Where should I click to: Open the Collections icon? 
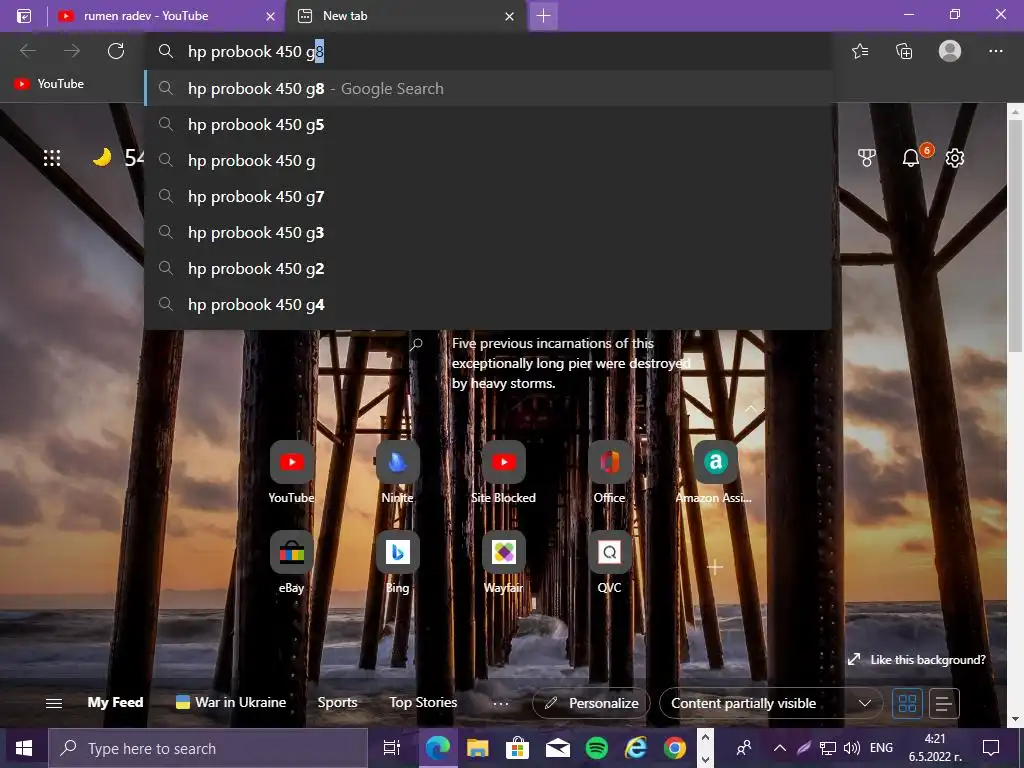point(904,51)
